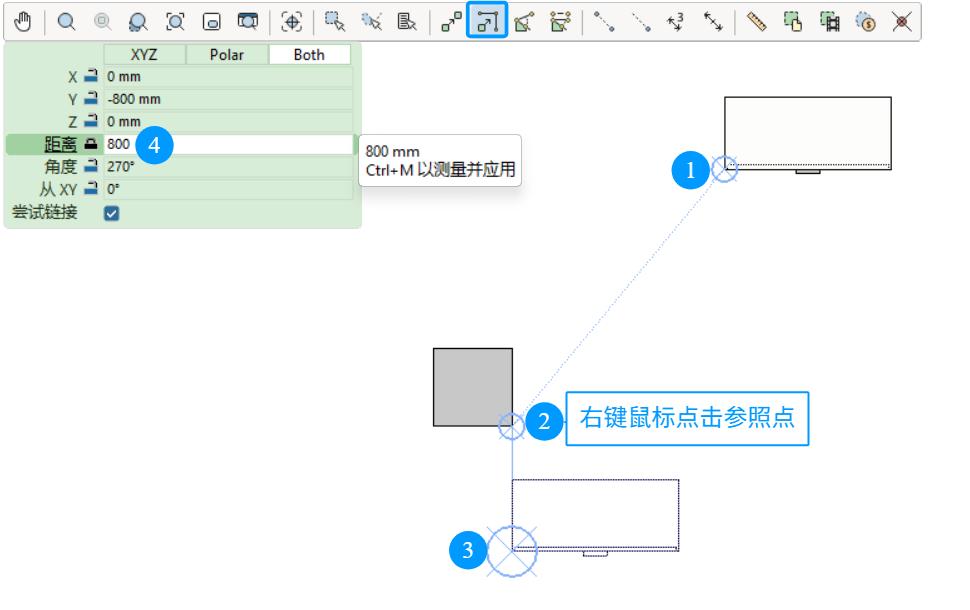
Task: Click the greyed-out magnifier icon
Action: [102, 22]
